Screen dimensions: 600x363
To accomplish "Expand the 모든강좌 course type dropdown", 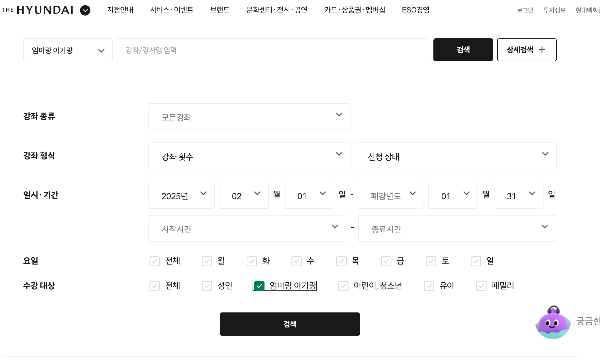I will [249, 116].
